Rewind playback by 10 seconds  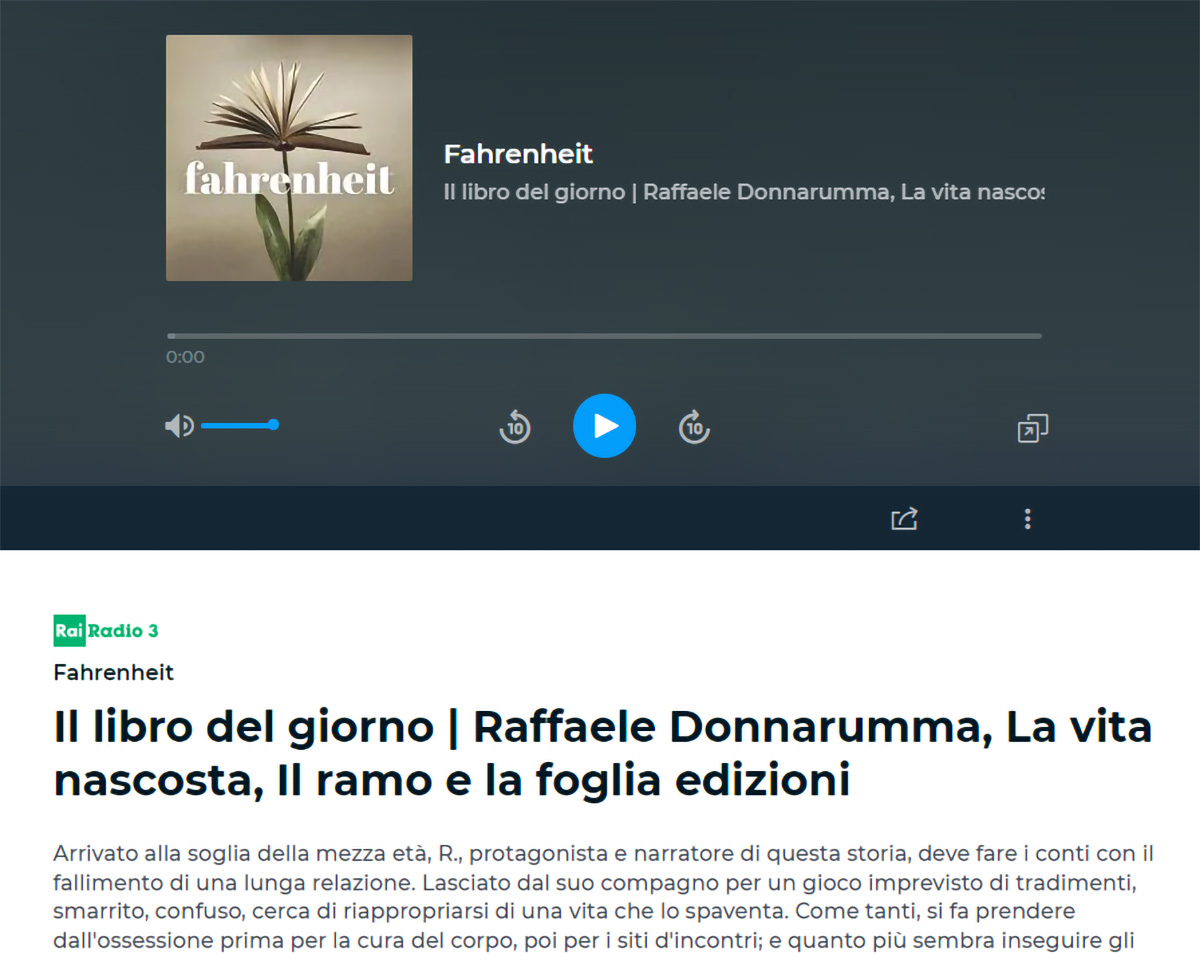[x=515, y=427]
